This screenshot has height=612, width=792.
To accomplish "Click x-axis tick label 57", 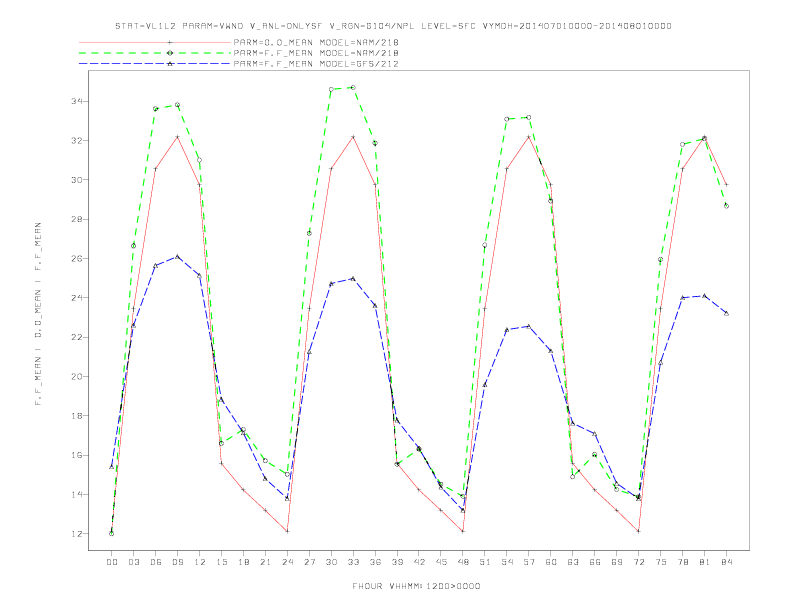I will click(529, 562).
